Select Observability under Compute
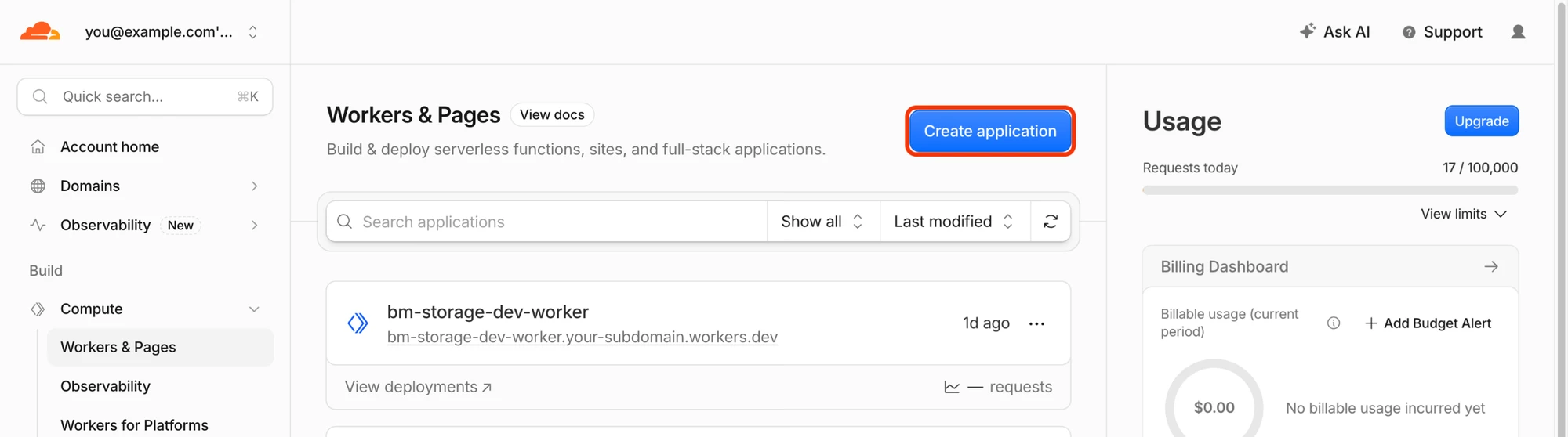Viewport: 1568px width, 437px height. tap(105, 386)
